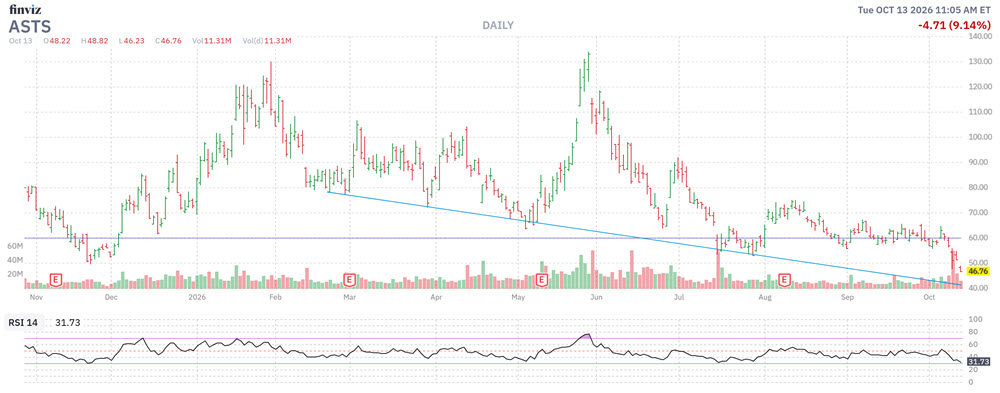Click the 120.00 price axis label
The image size is (1000, 393).
click(x=980, y=87)
